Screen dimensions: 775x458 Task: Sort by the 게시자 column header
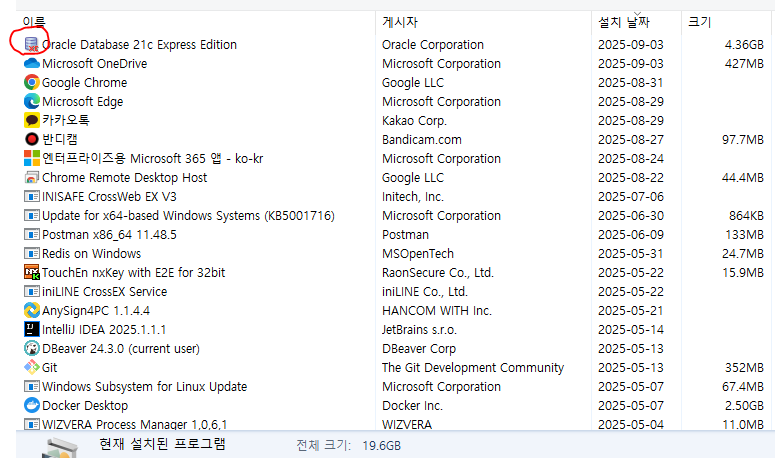[x=400, y=22]
